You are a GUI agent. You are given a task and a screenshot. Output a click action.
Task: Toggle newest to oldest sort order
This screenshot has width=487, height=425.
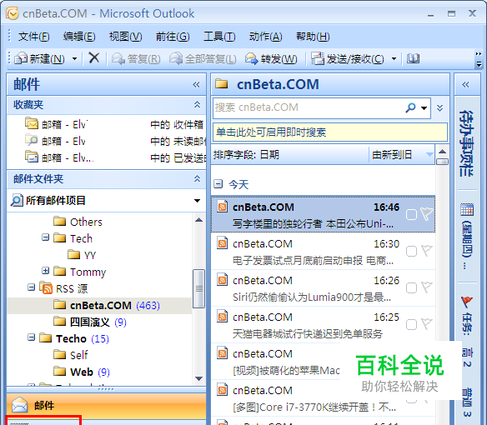[401, 155]
